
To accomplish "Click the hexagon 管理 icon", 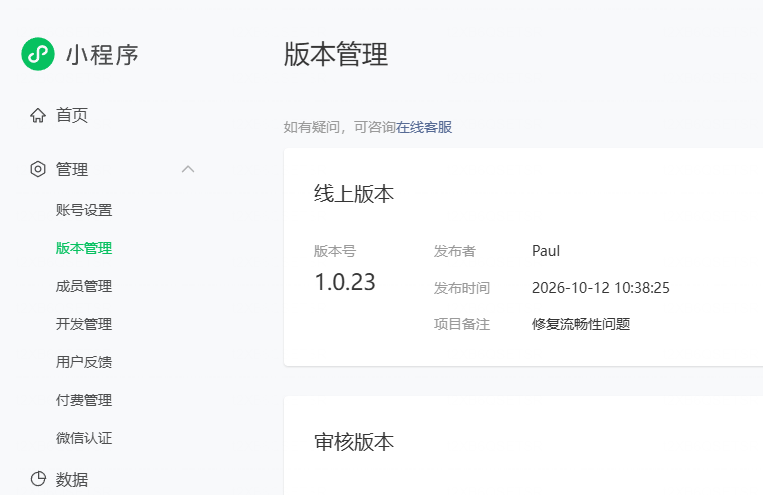I will click(38, 169).
